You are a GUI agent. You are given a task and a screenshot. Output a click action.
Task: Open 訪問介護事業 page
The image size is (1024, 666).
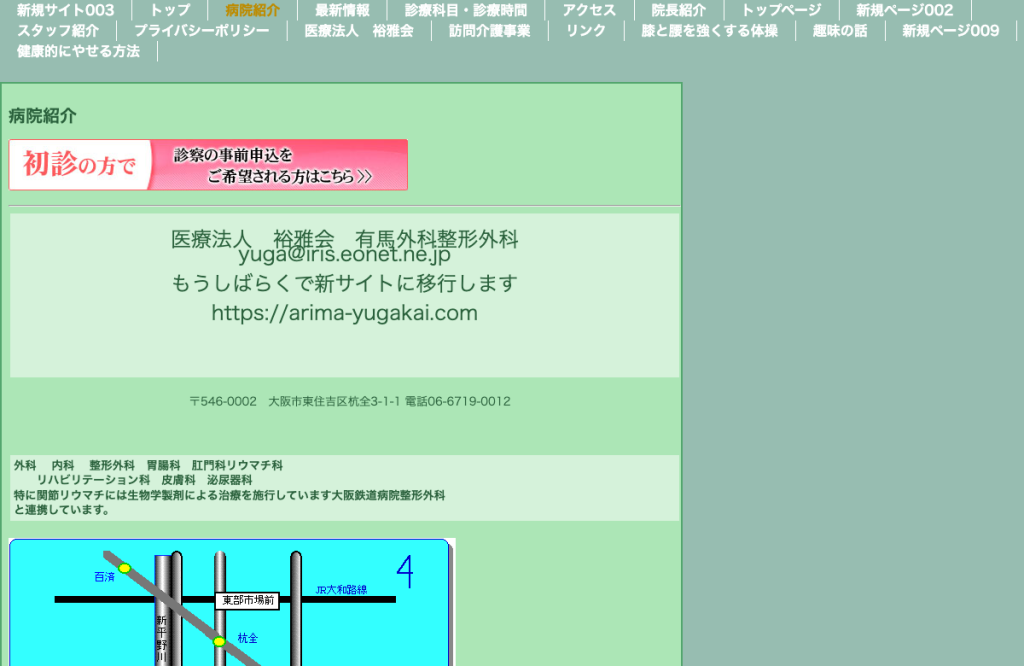click(x=489, y=31)
